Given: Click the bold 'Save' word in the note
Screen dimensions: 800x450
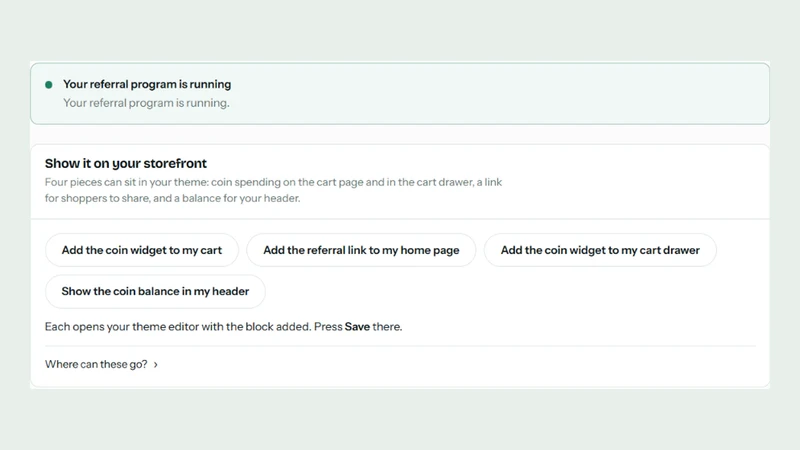Looking at the screenshot, I should [x=357, y=327].
